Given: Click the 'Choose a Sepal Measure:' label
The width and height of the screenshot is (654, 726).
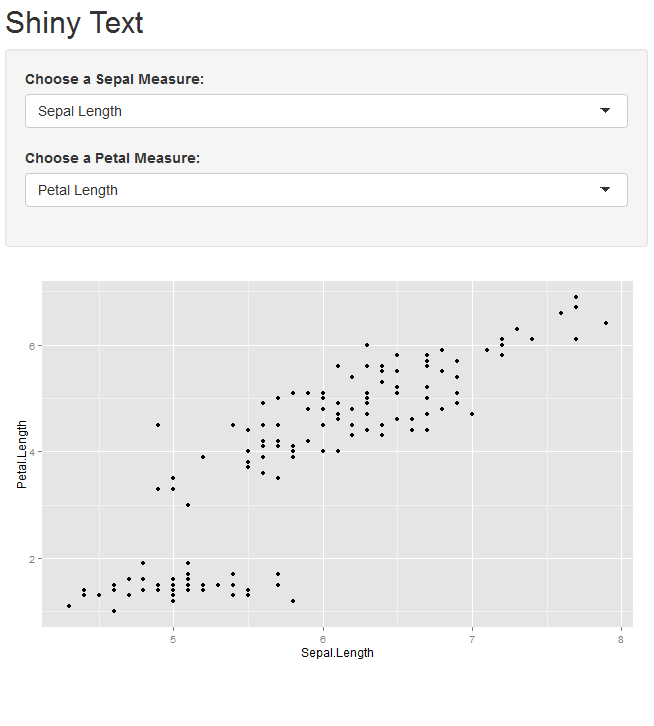Looking at the screenshot, I should [x=114, y=79].
